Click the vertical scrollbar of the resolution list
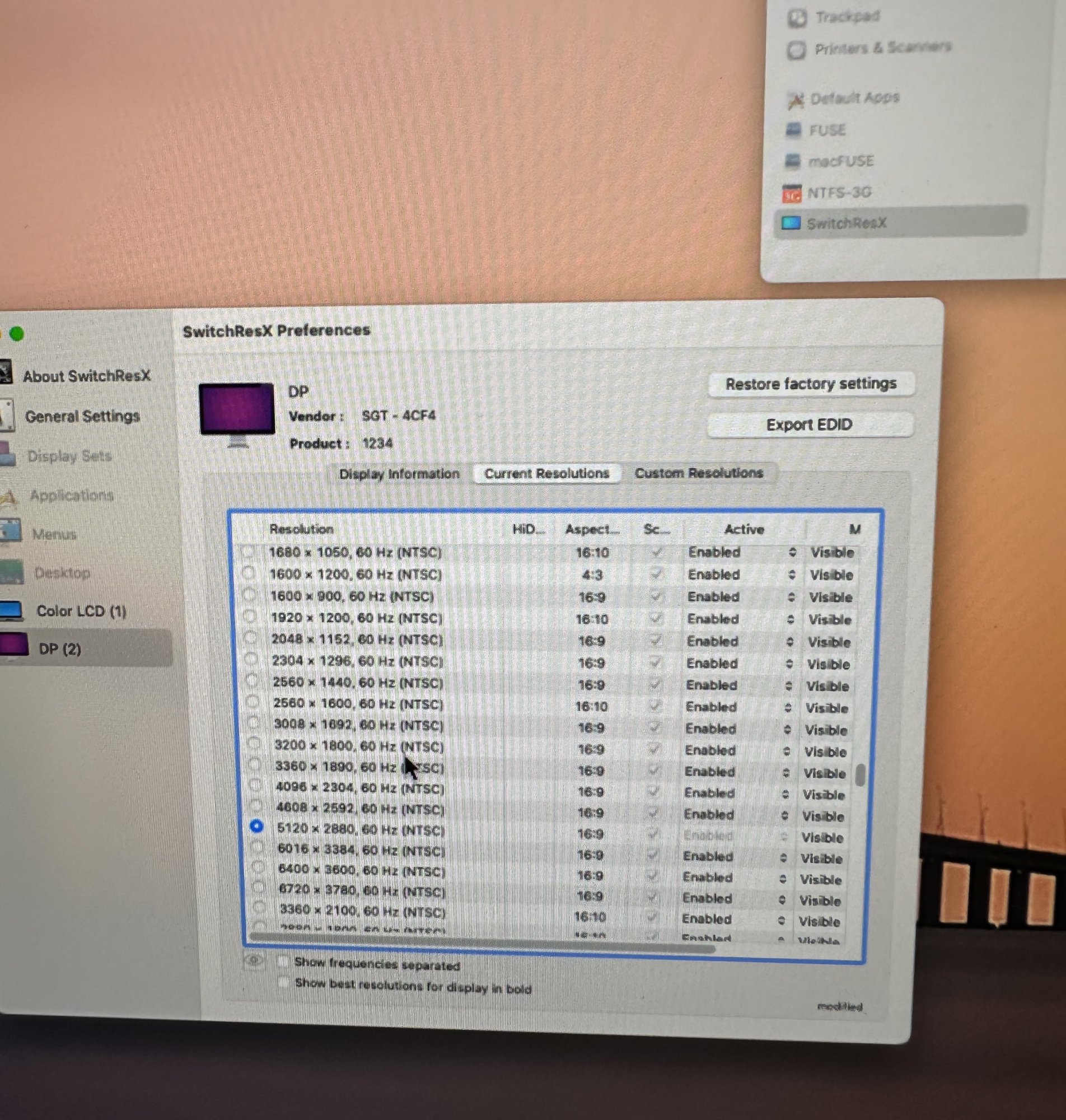 click(860, 775)
